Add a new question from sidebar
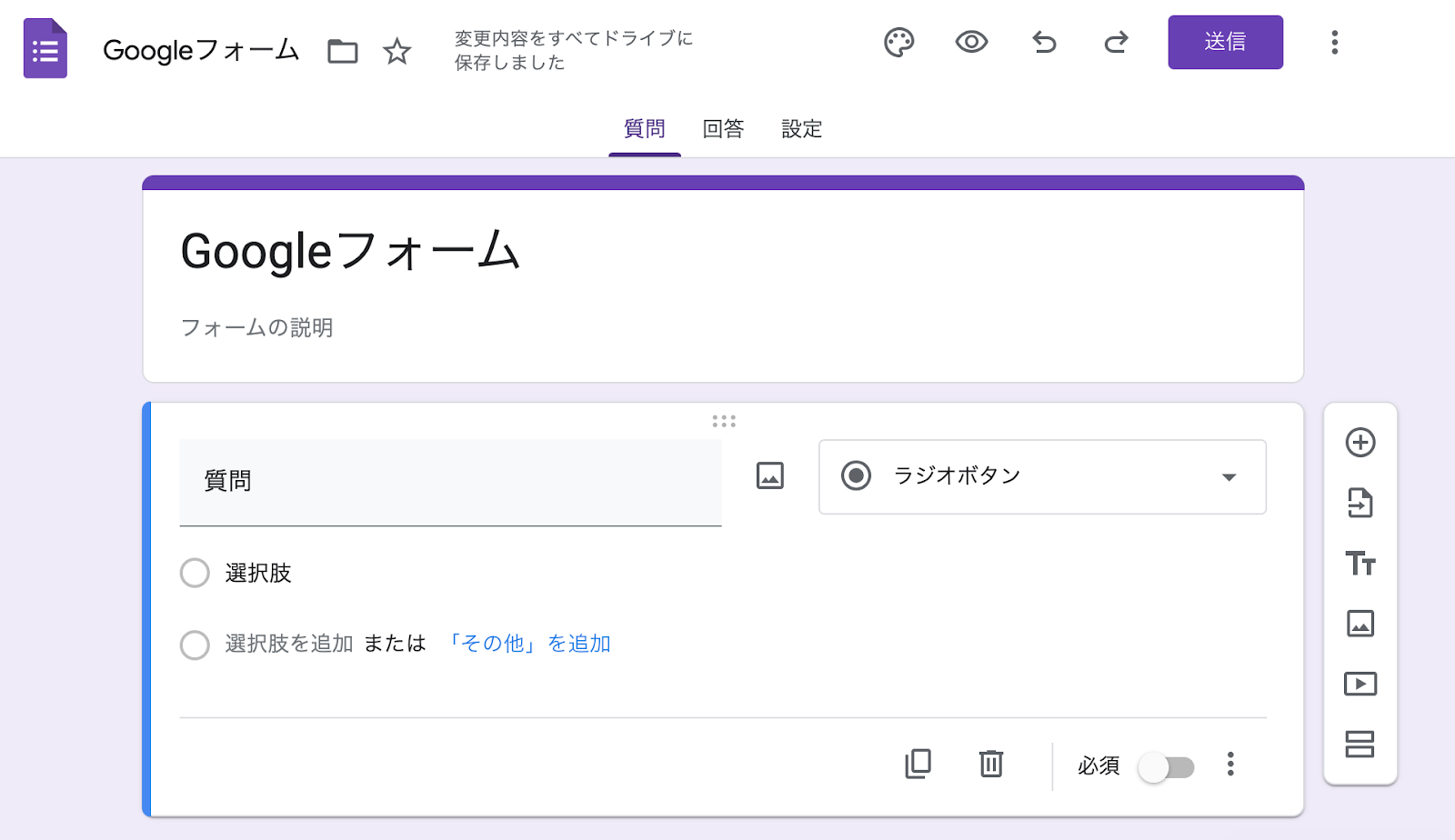Image resolution: width=1455 pixels, height=840 pixels. pyautogui.click(x=1360, y=443)
